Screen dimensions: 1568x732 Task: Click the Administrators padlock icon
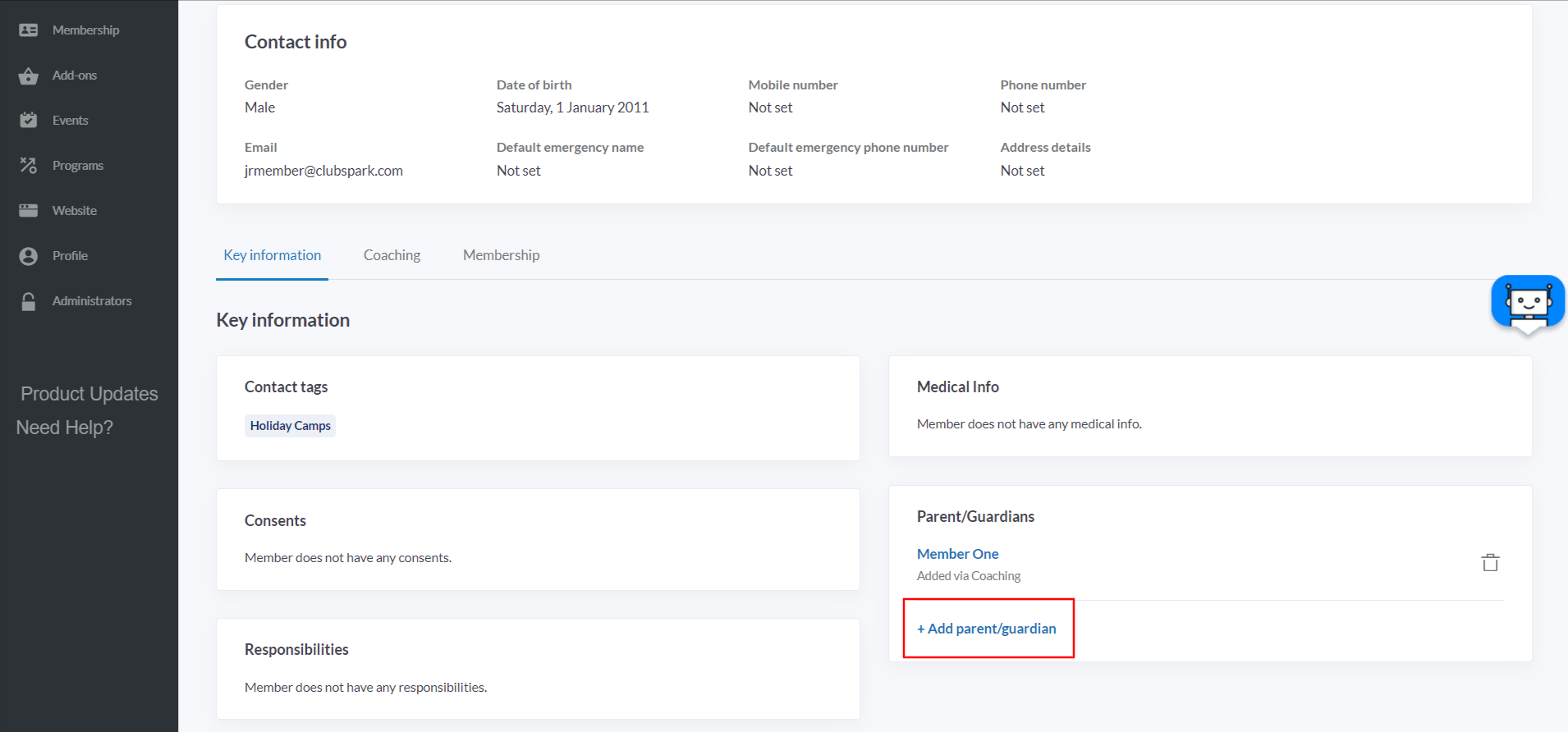coord(29,301)
